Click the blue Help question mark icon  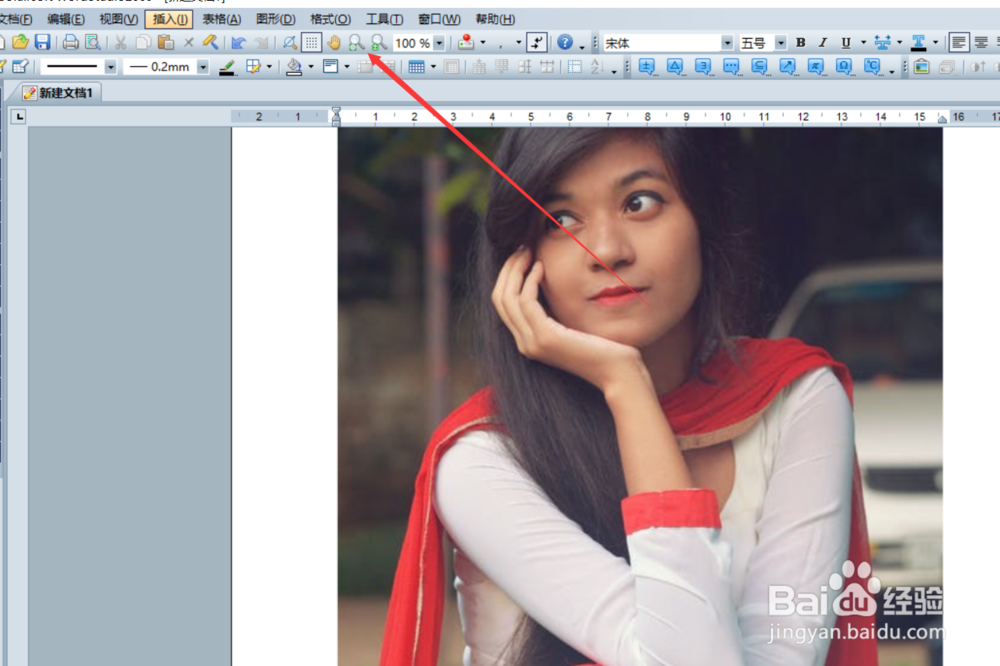[565, 43]
